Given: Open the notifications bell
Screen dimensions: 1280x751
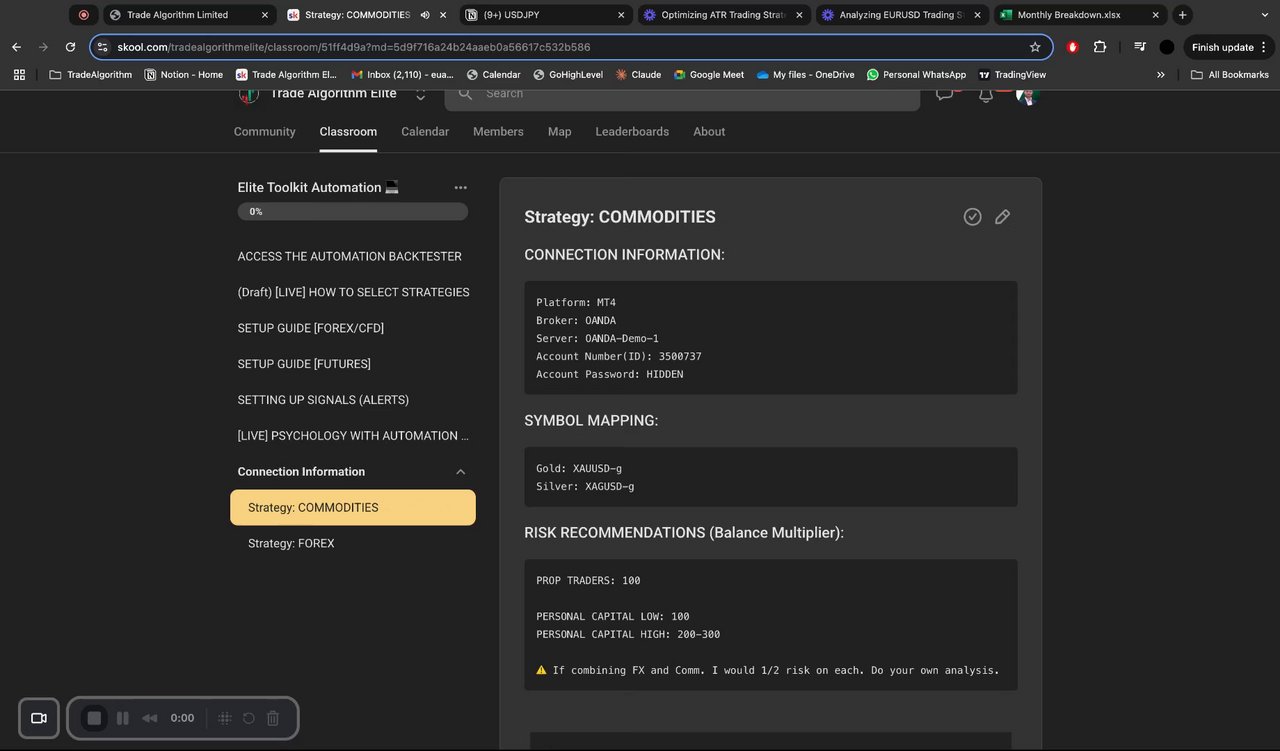Looking at the screenshot, I should (x=986, y=94).
